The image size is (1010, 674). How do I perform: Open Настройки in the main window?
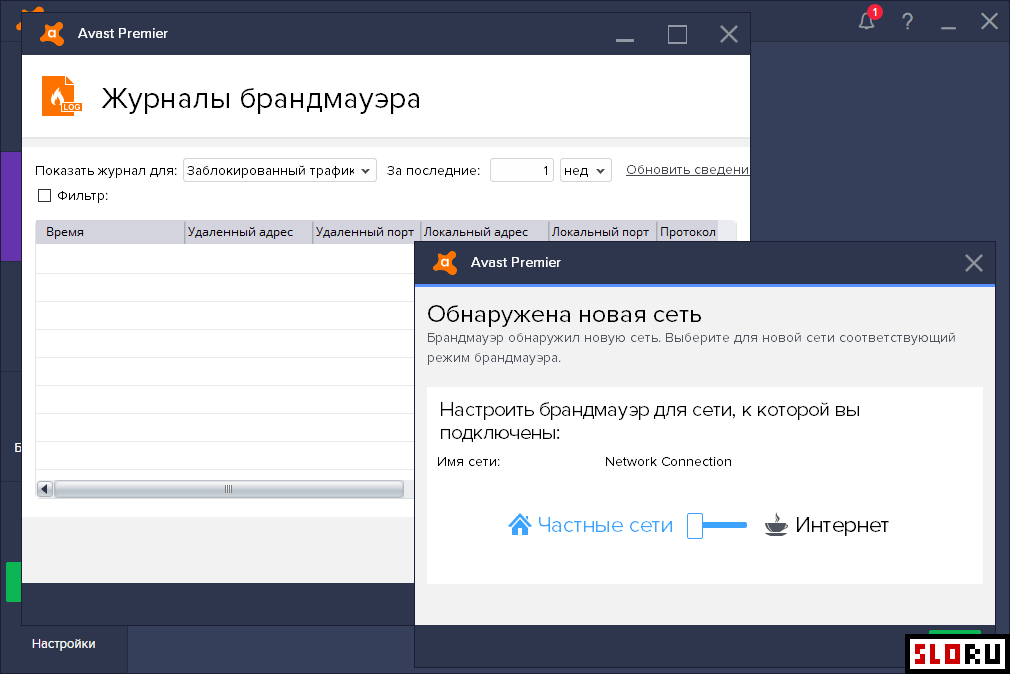click(64, 644)
